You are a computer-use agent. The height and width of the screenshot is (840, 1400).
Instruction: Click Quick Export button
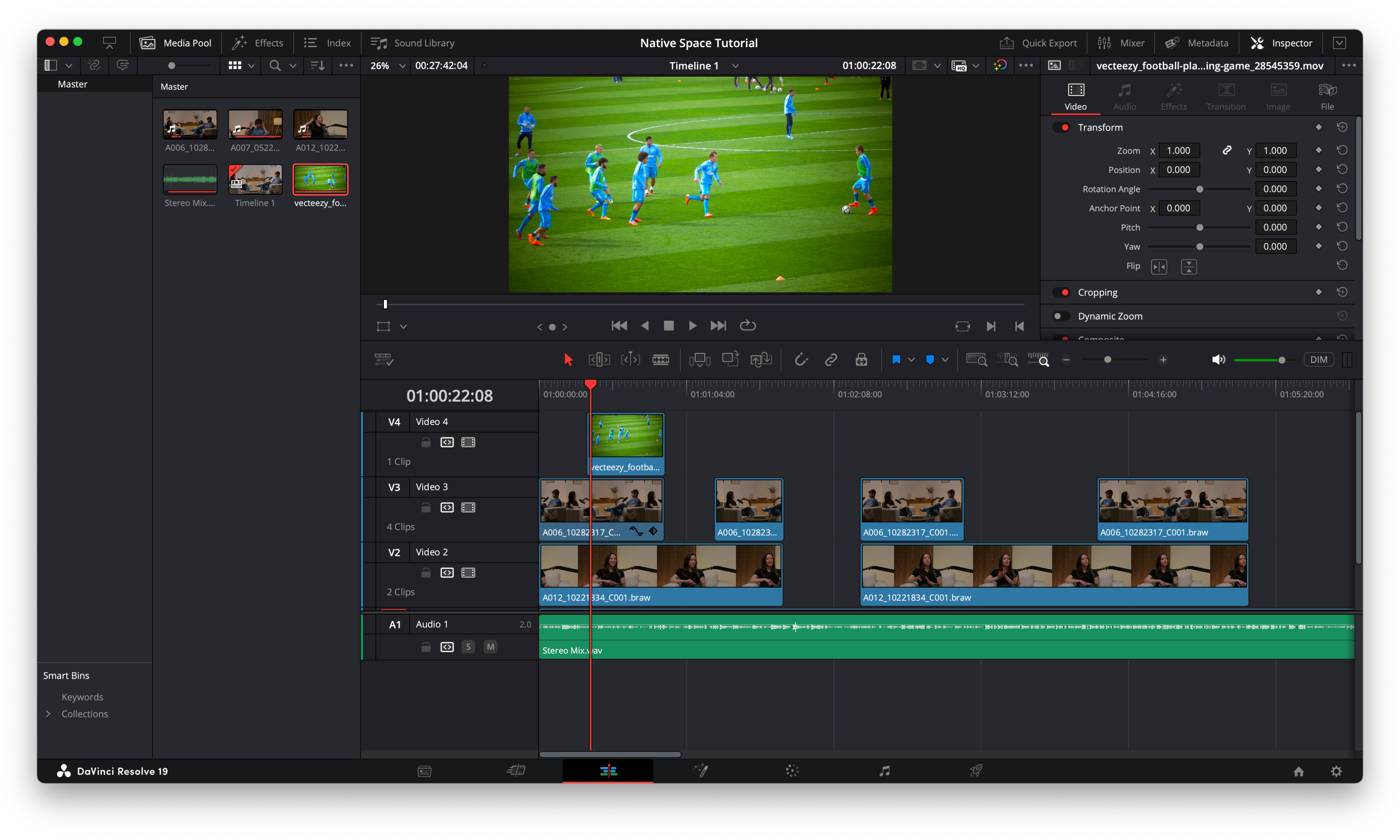[1037, 43]
